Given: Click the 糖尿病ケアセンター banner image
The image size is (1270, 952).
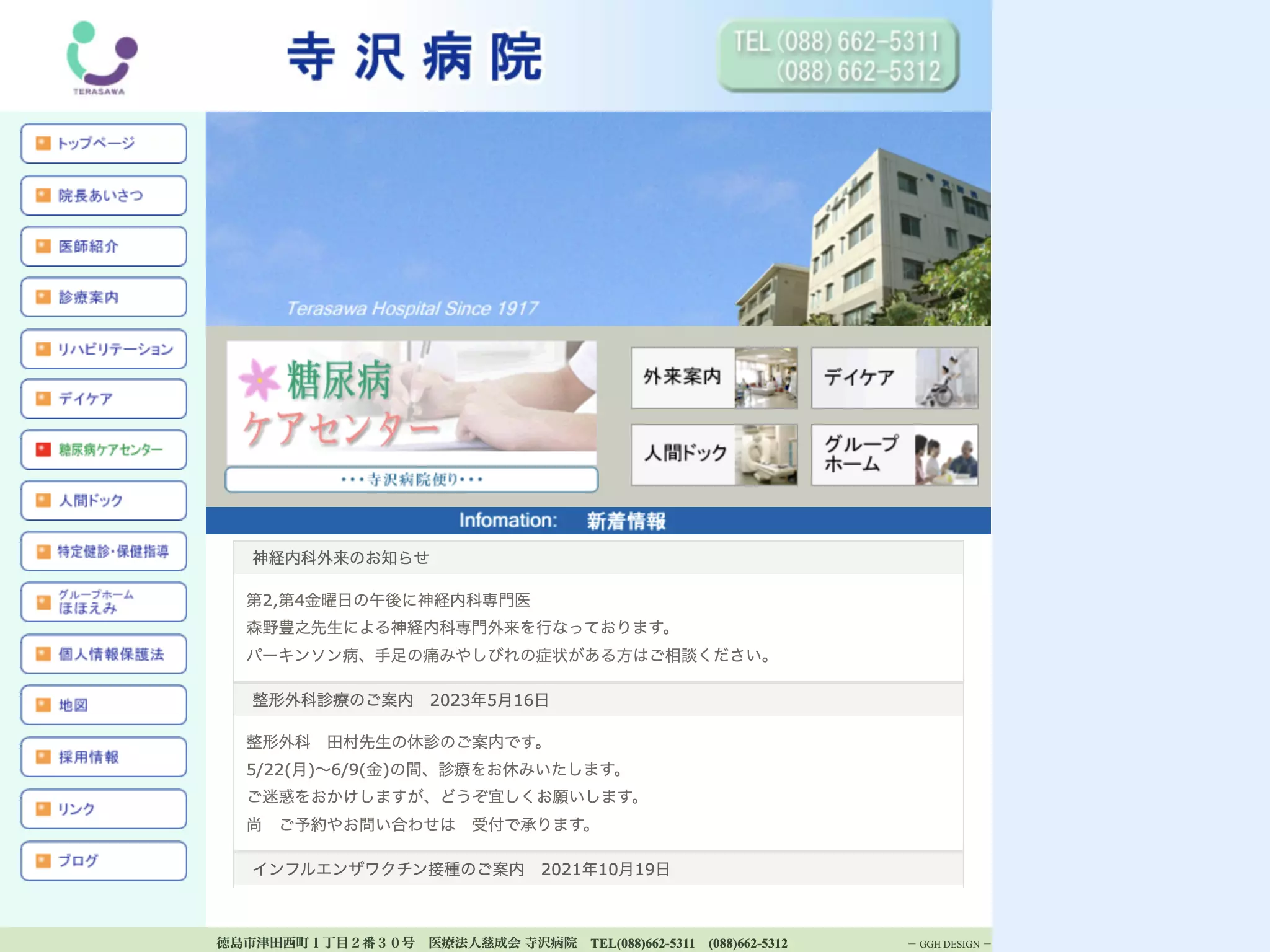Looking at the screenshot, I should (x=412, y=402).
